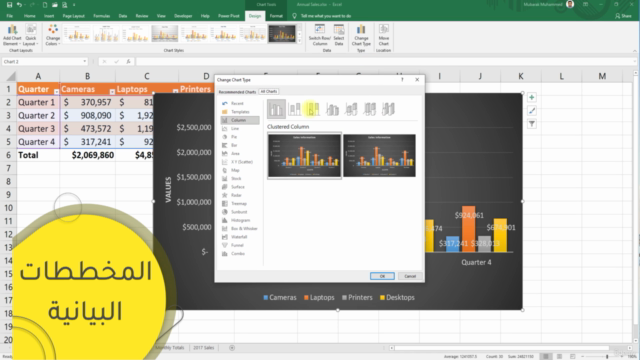Viewport: 640px width, 360px height.
Task: Open the Format ribbon tab
Action: [x=276, y=16]
